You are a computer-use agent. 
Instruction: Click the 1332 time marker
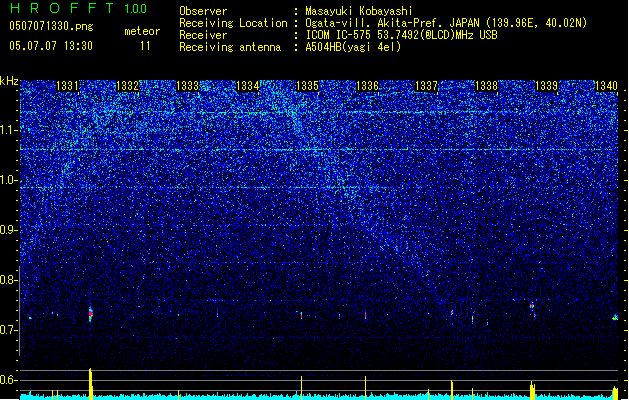click(127, 86)
